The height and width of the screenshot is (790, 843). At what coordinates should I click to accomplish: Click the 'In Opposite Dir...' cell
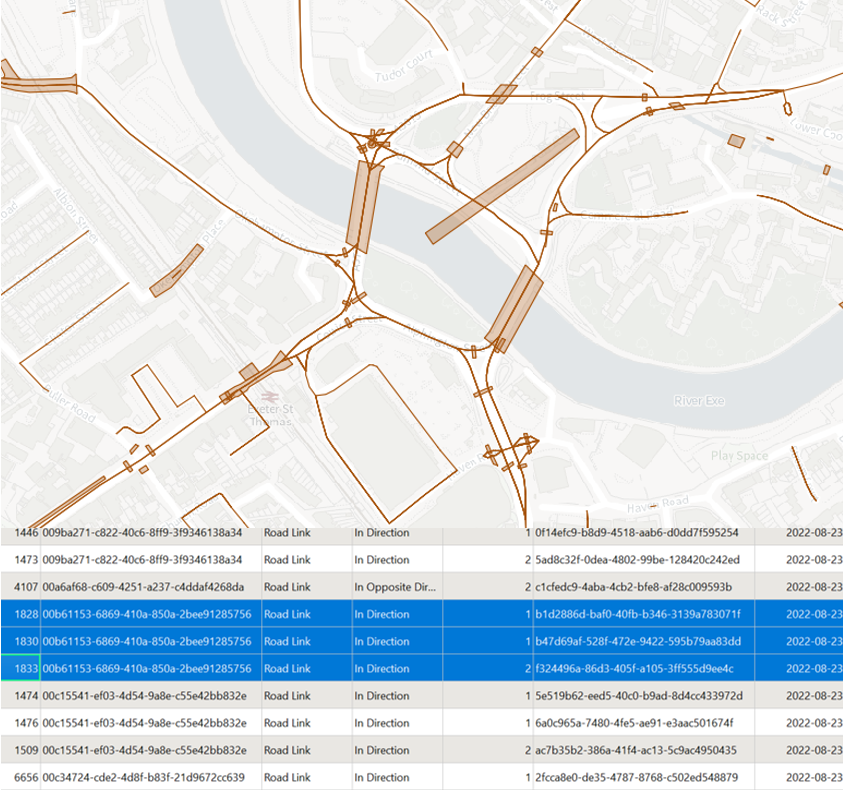click(x=395, y=587)
